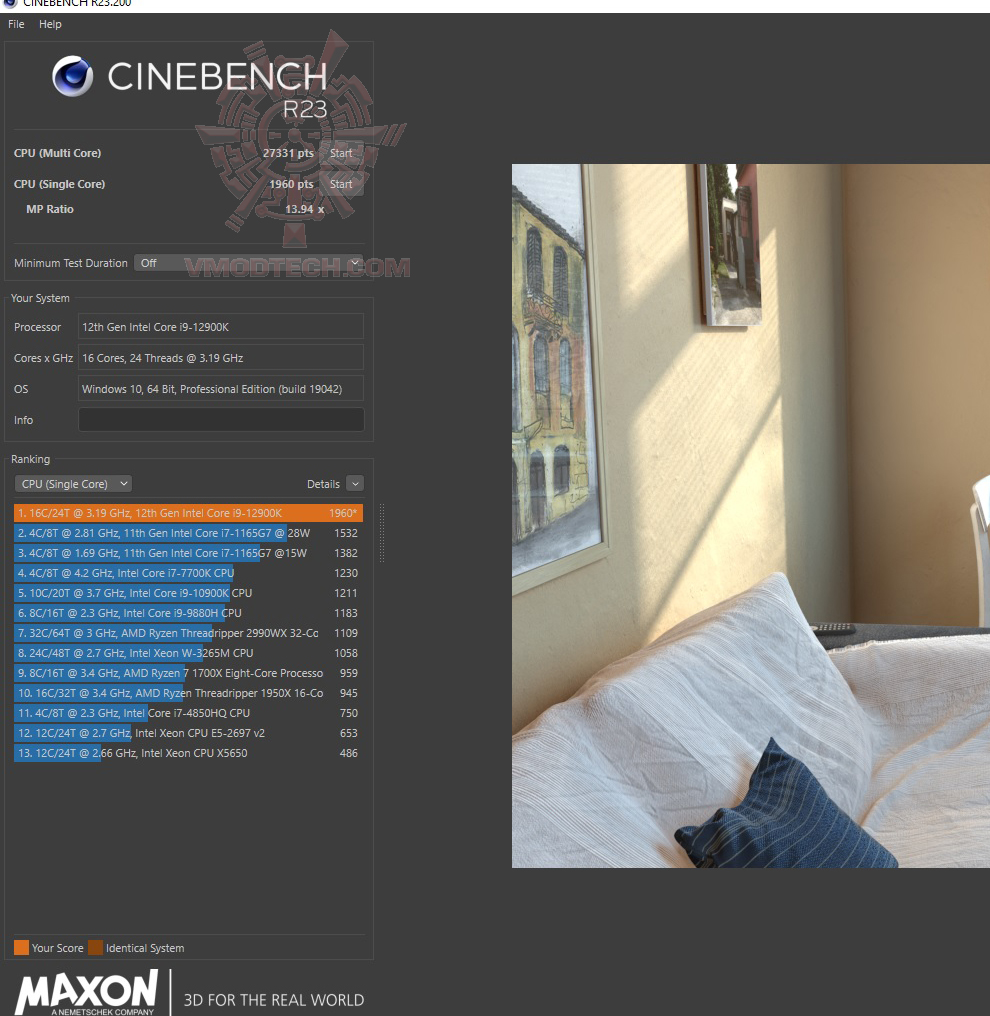
Task: Open the File menu
Action: tap(16, 24)
